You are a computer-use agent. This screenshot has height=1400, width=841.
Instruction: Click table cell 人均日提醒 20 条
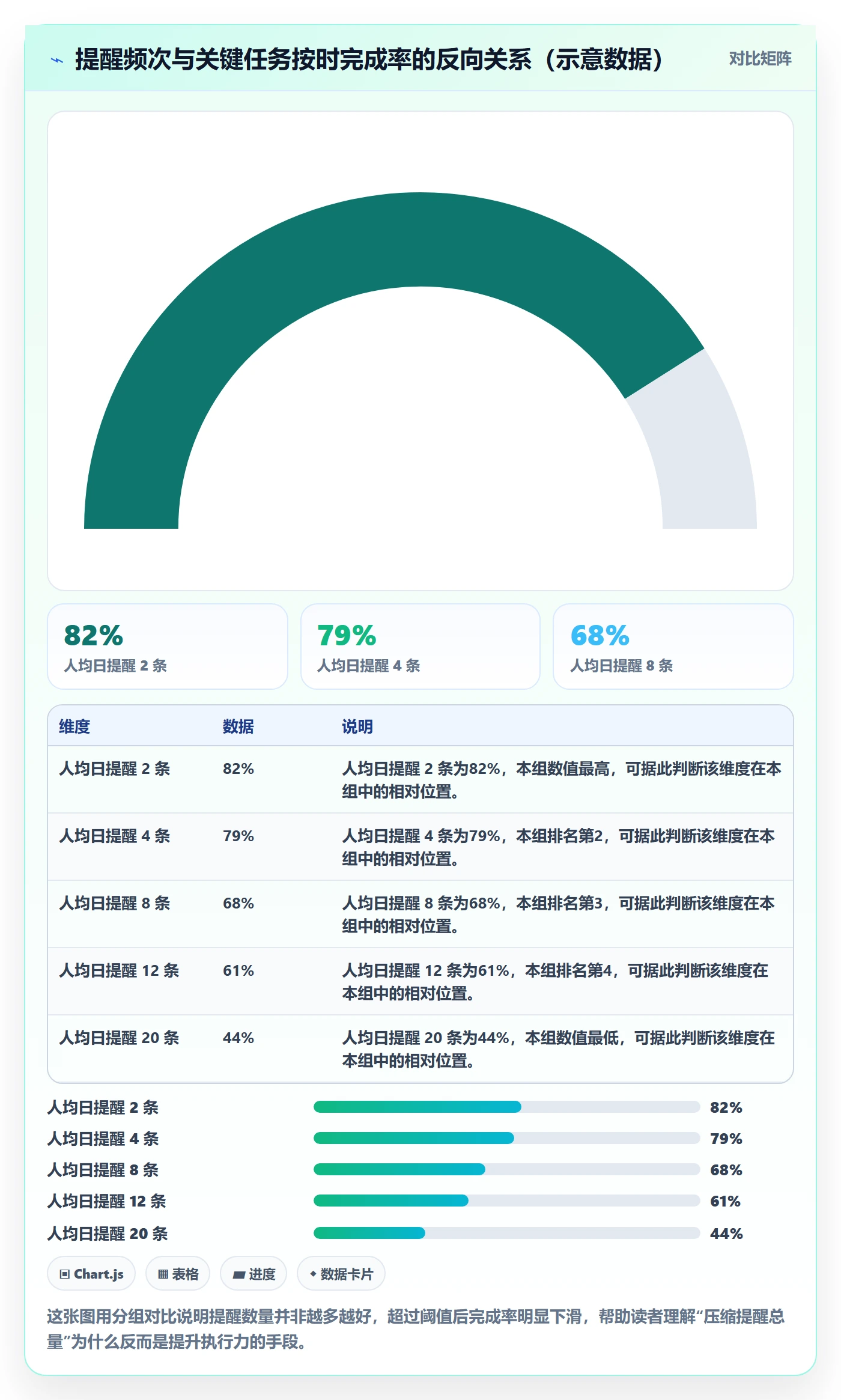119,1038
